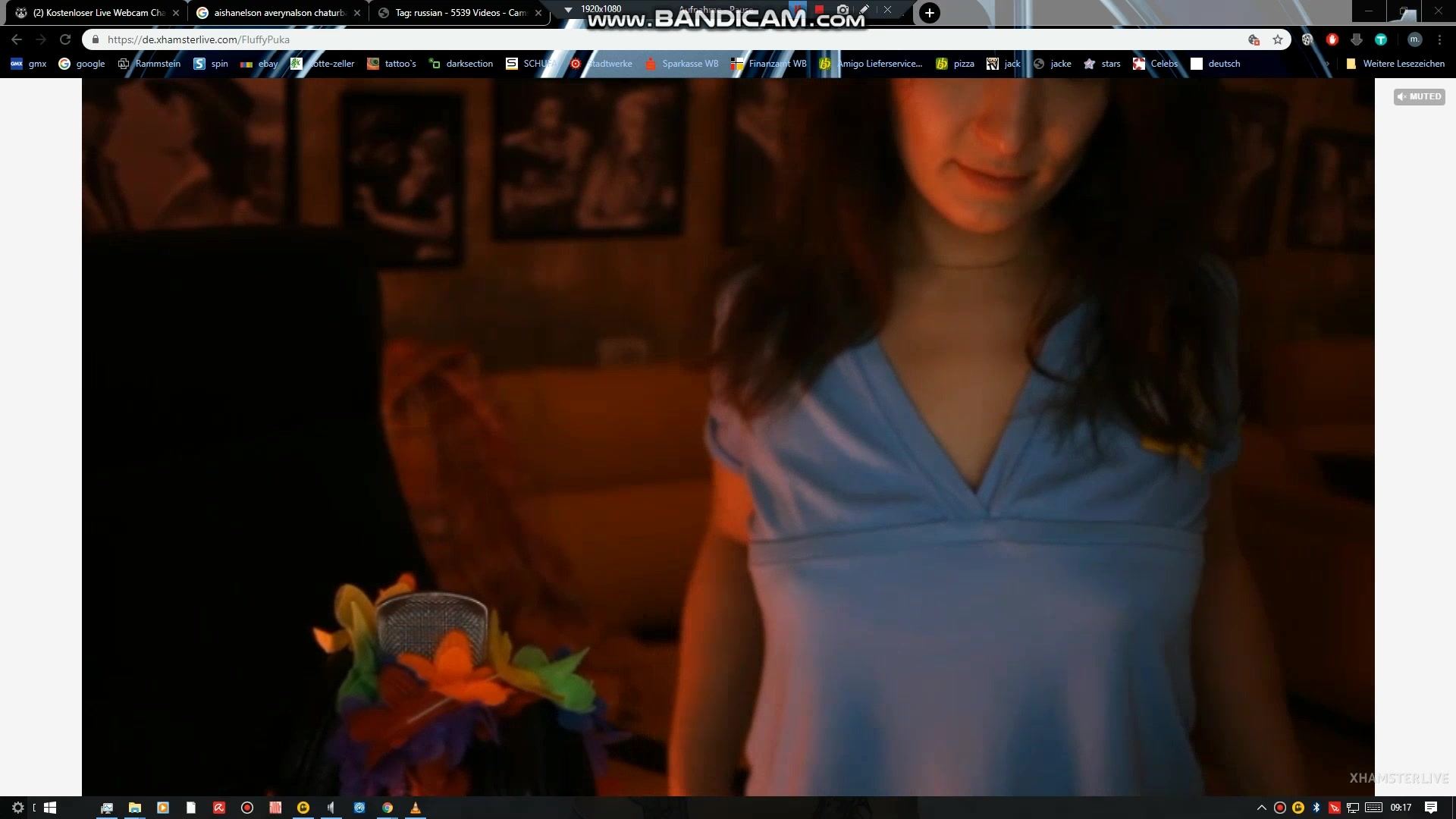
Task: Reload the current page
Action: [x=65, y=39]
